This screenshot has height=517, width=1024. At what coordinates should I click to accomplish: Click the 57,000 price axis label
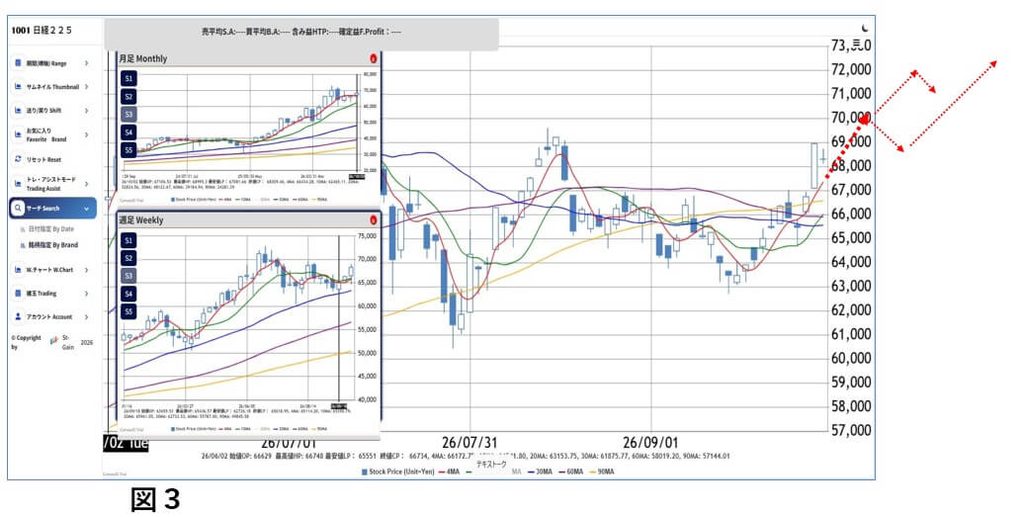point(851,430)
